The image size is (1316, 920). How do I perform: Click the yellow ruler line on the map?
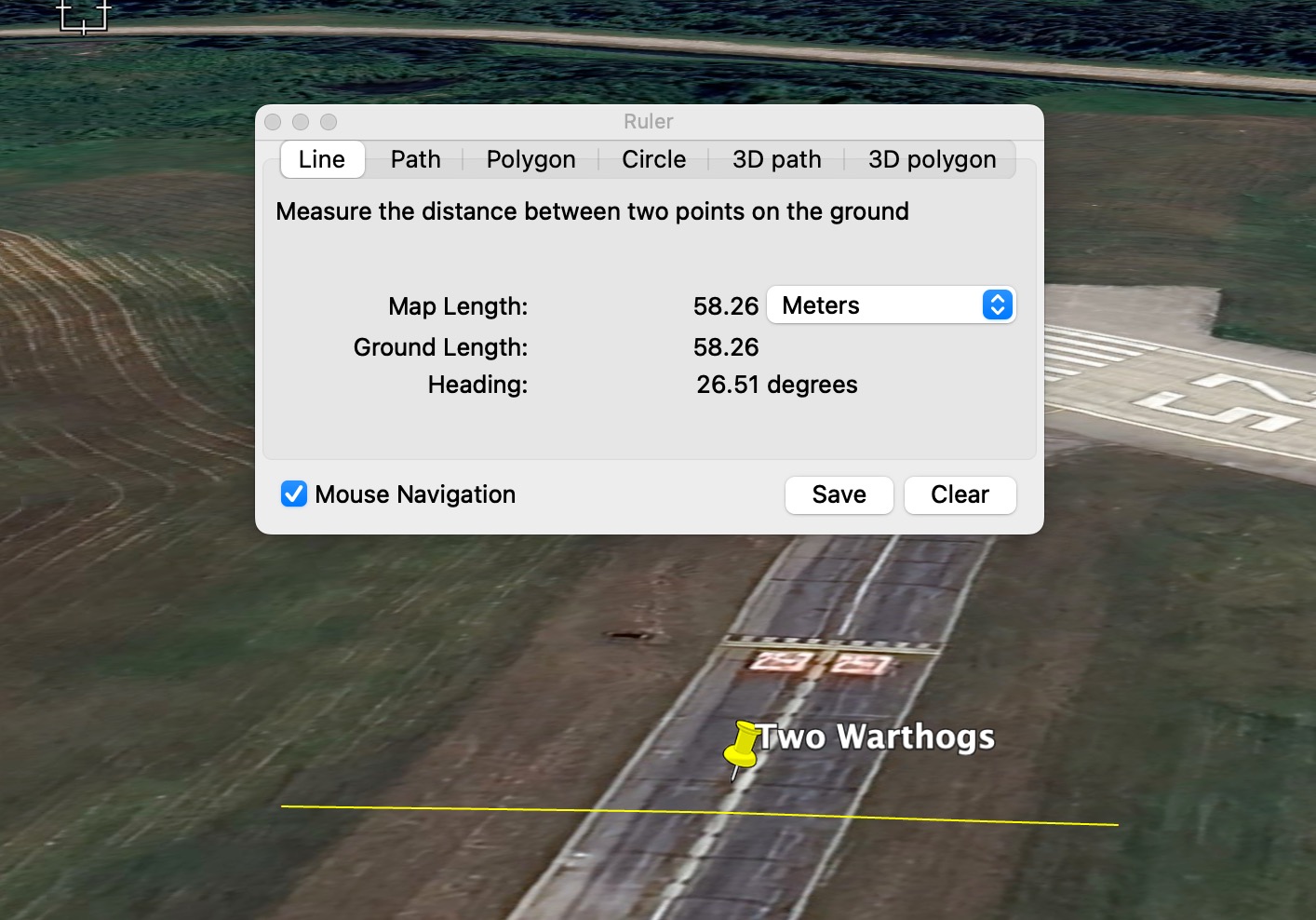[x=465, y=809]
